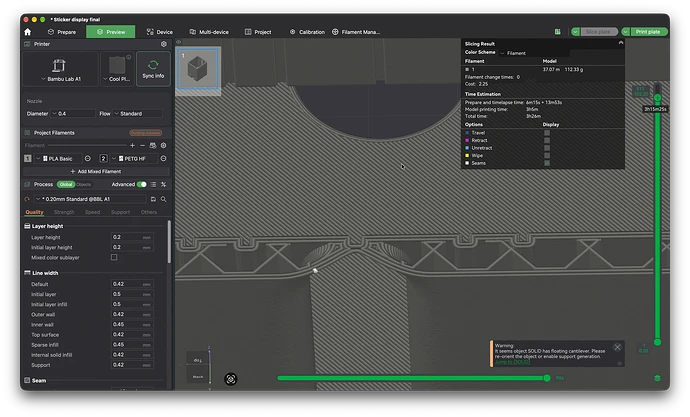Screen dimensions: 690x417
Task: Show Wipe moves in display
Action: [x=547, y=155]
